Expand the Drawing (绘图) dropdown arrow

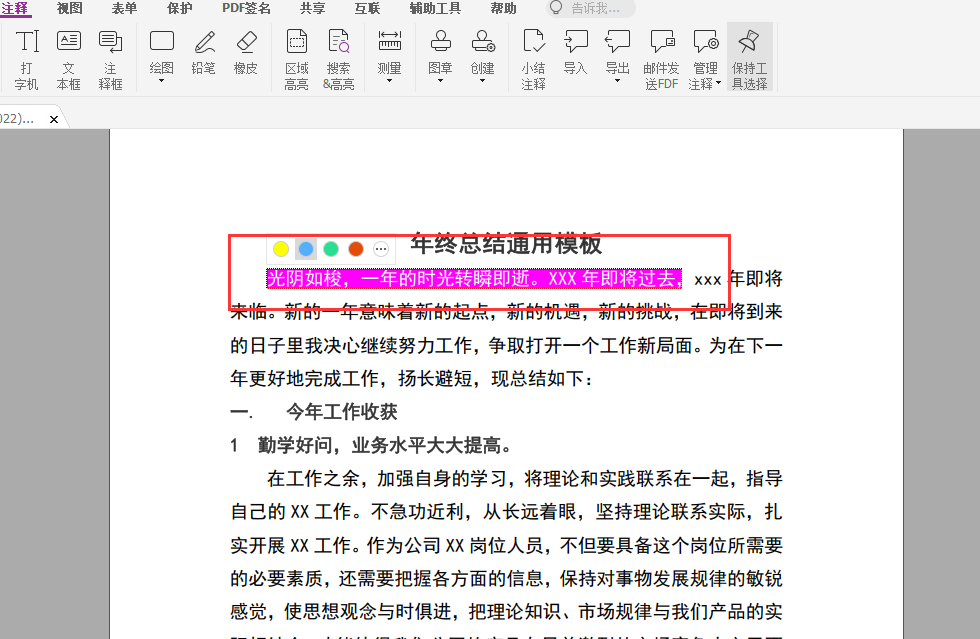(x=161, y=81)
